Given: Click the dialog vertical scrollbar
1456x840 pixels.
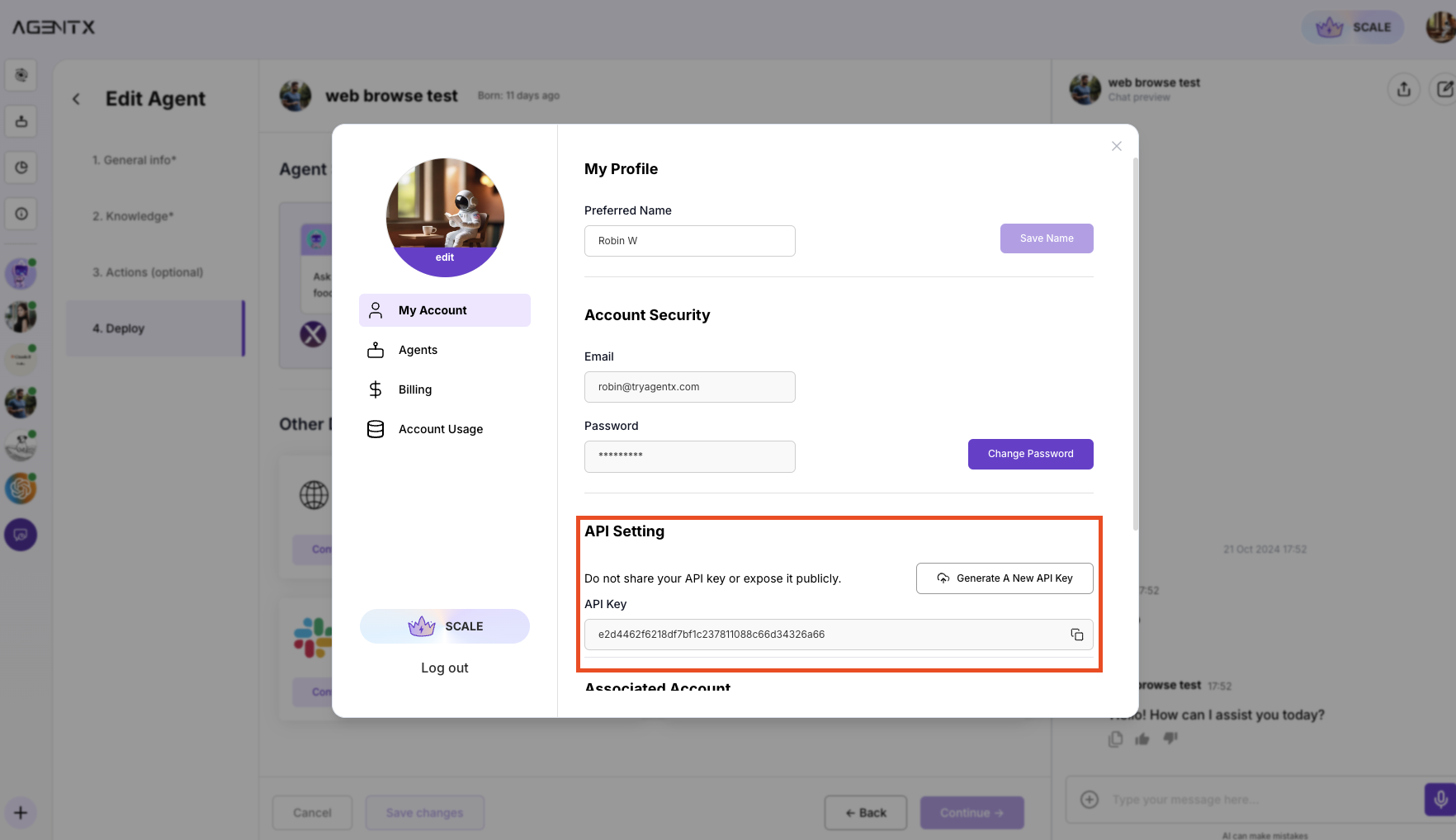Looking at the screenshot, I should tap(1135, 343).
